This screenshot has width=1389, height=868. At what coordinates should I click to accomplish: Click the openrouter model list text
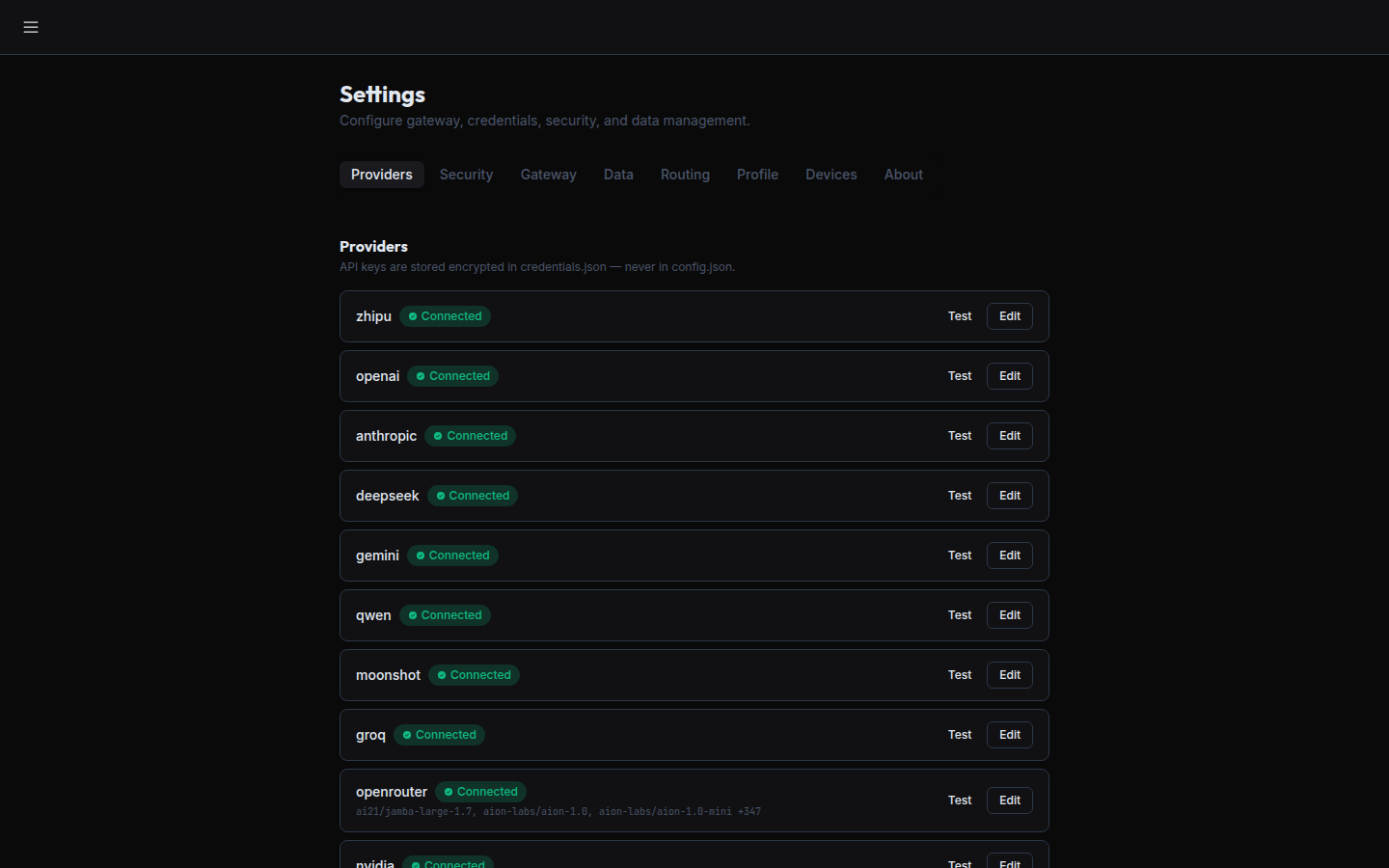pos(558,812)
